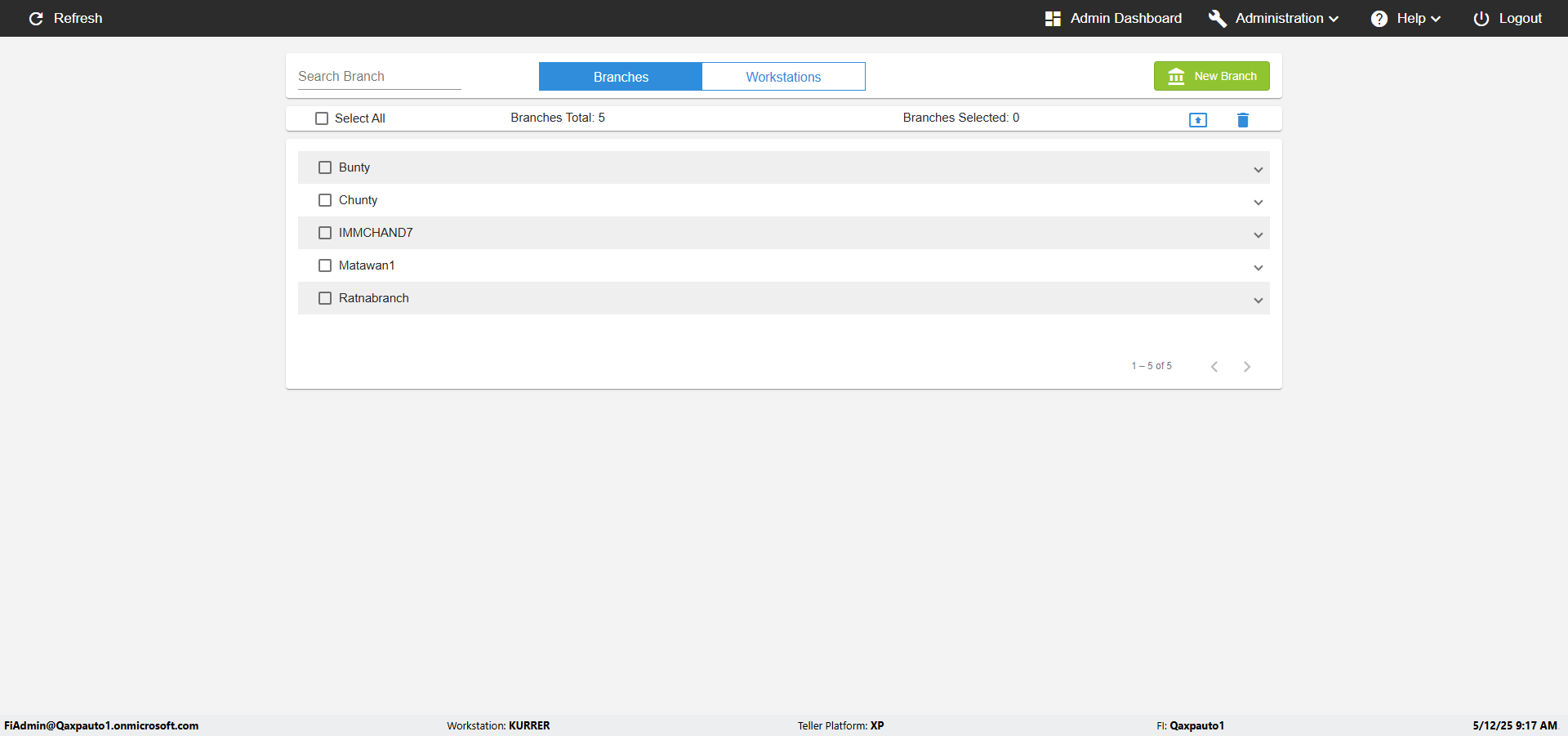Click the Refresh circular arrow icon
The height and width of the screenshot is (736, 1568).
click(36, 19)
